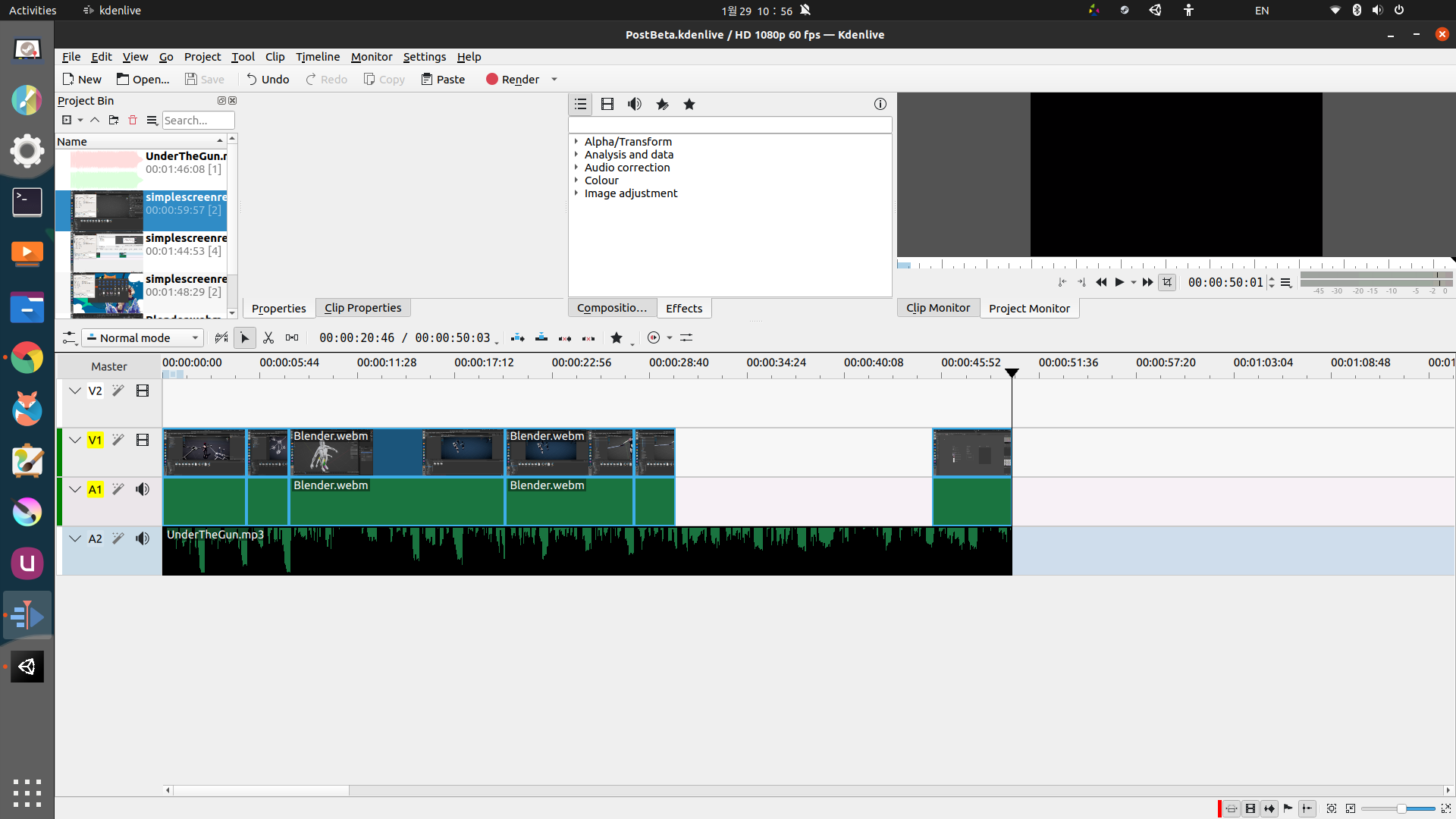Click in the Project Bin search field
1456x819 pixels.
[x=198, y=120]
